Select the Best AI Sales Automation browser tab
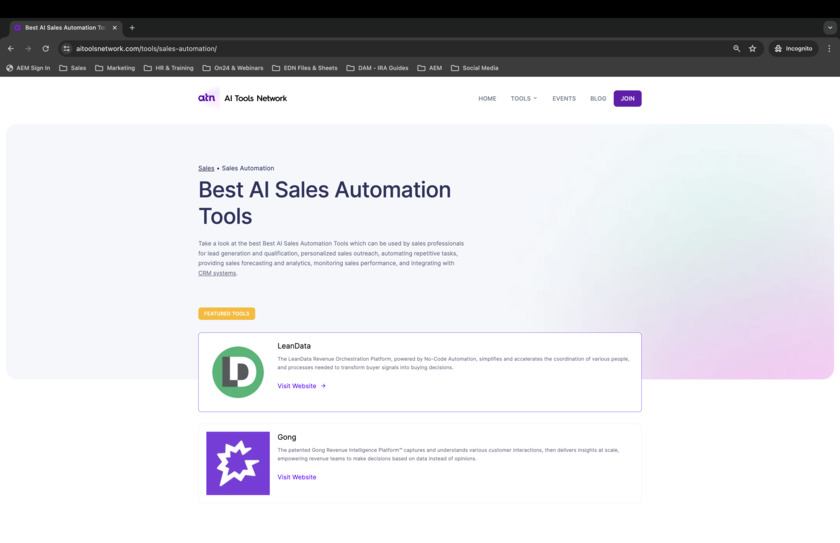 (x=65, y=28)
